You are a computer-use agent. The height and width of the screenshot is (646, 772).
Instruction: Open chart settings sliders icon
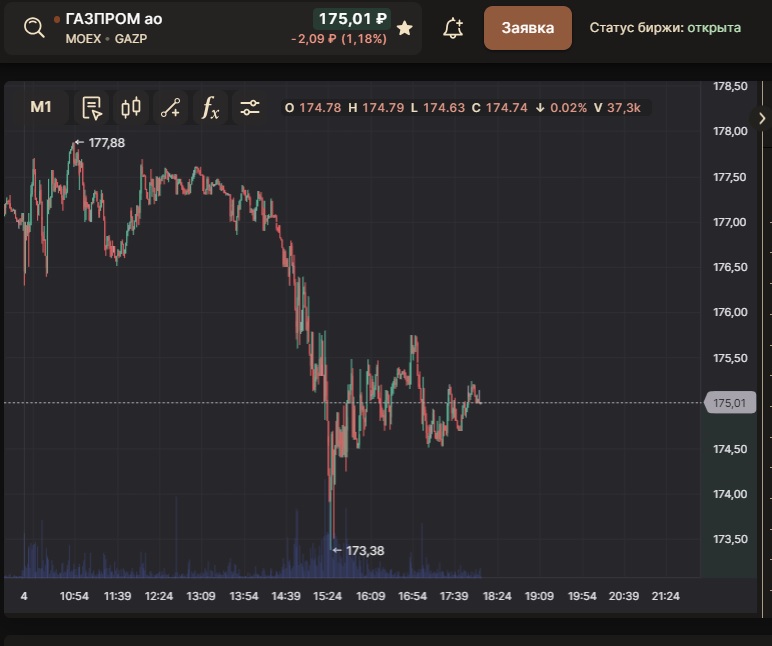[x=250, y=107]
